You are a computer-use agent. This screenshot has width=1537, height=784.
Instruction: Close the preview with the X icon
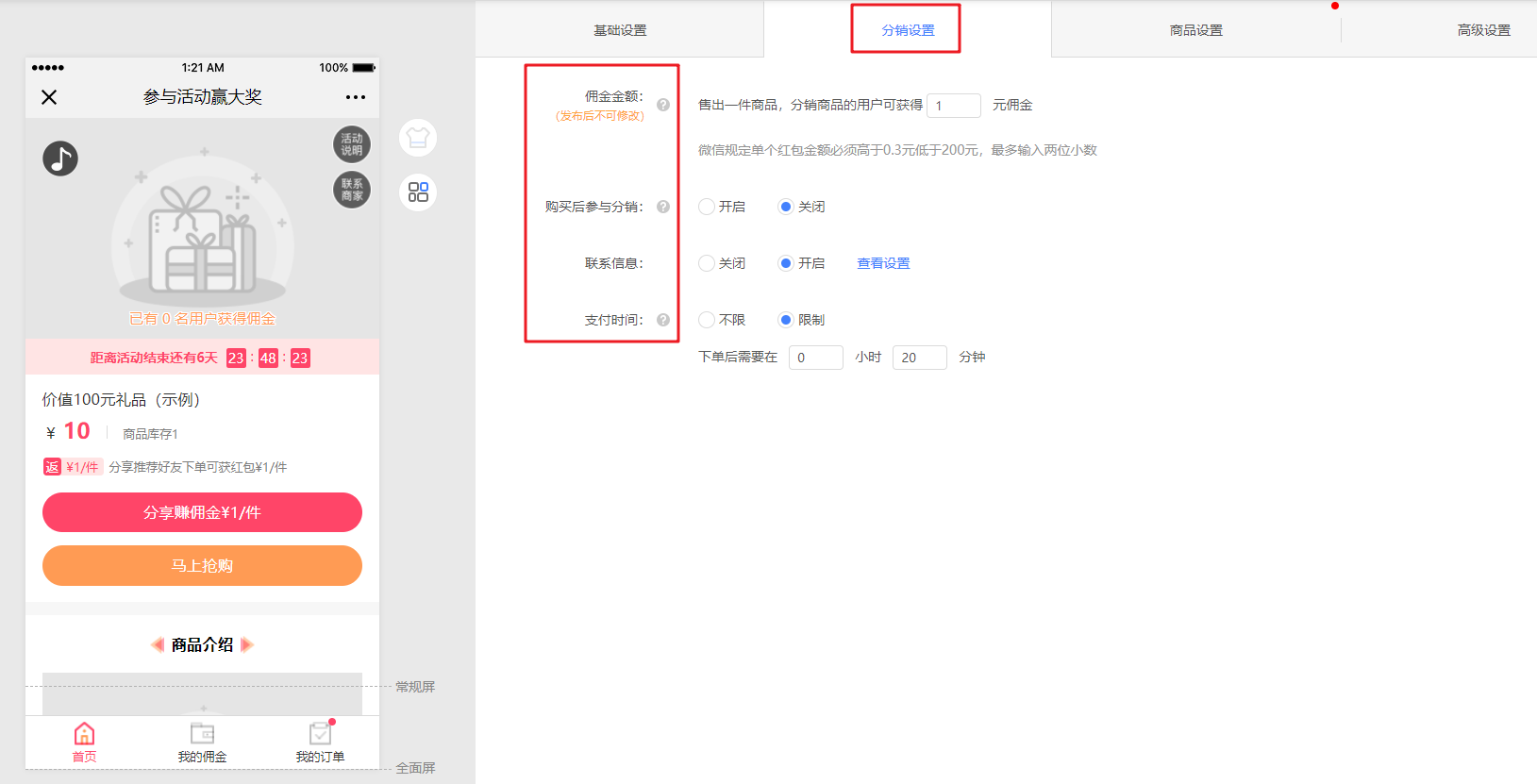click(x=49, y=97)
